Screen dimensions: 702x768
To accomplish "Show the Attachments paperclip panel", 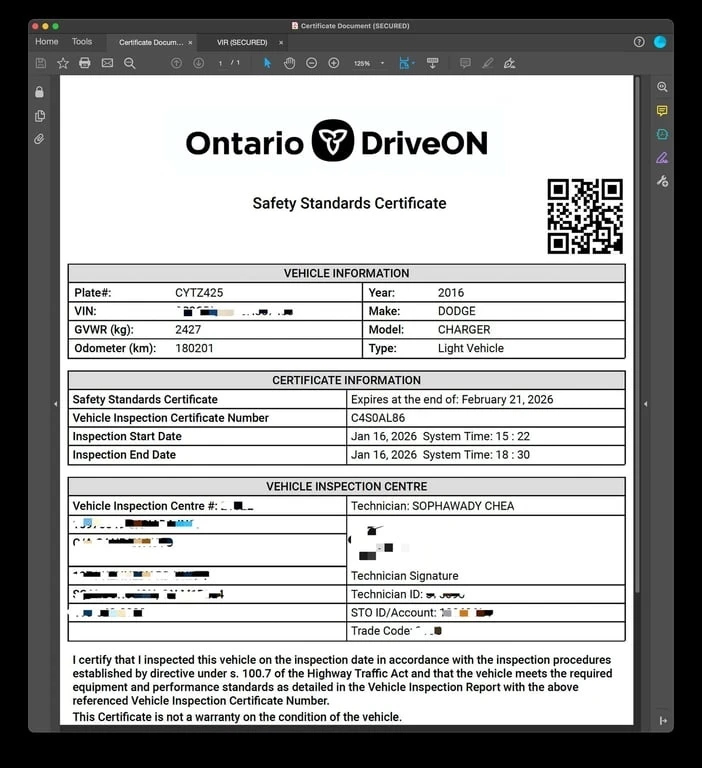I will point(39,139).
